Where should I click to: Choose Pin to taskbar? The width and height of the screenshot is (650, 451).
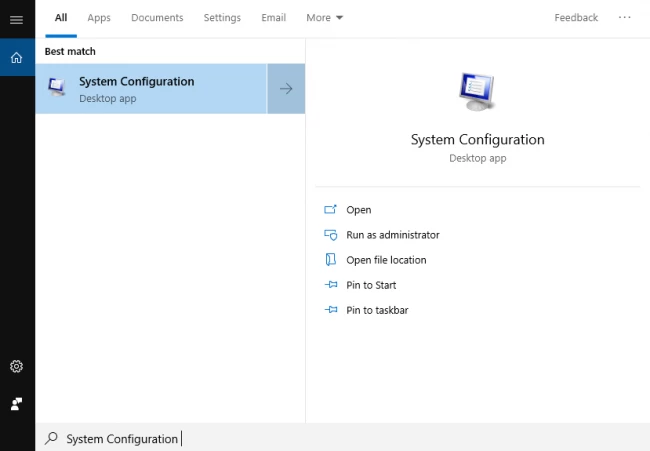[377, 310]
